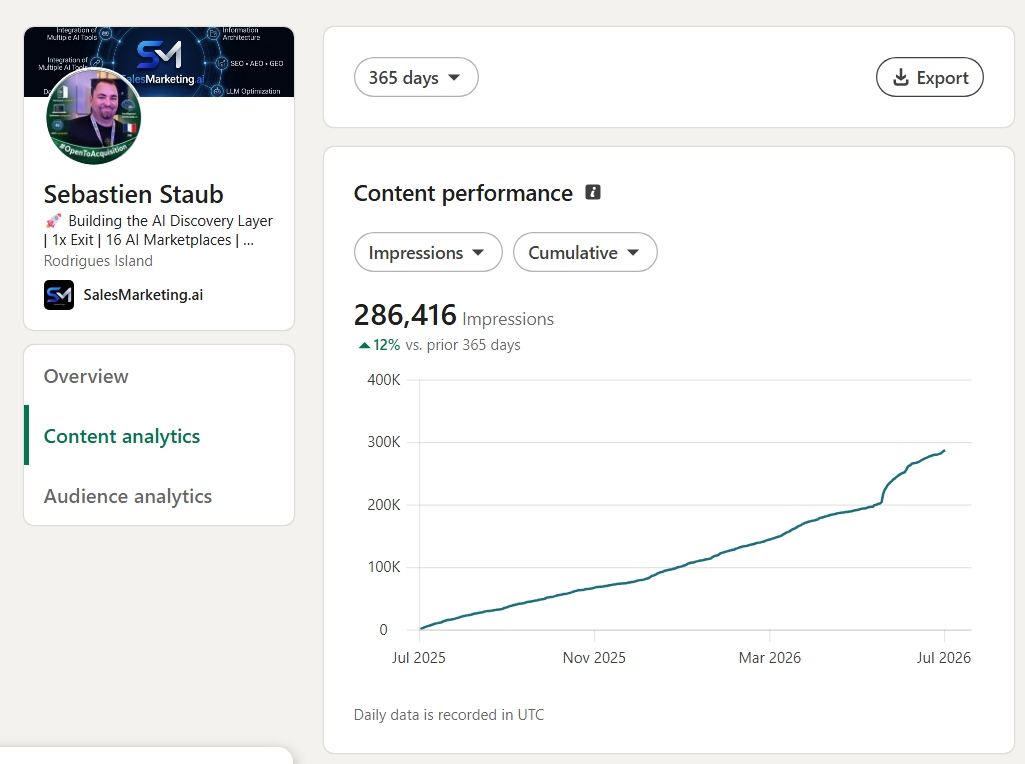Open the Impressions metric dropdown
Screen dimensions: 1025x764
428,252
